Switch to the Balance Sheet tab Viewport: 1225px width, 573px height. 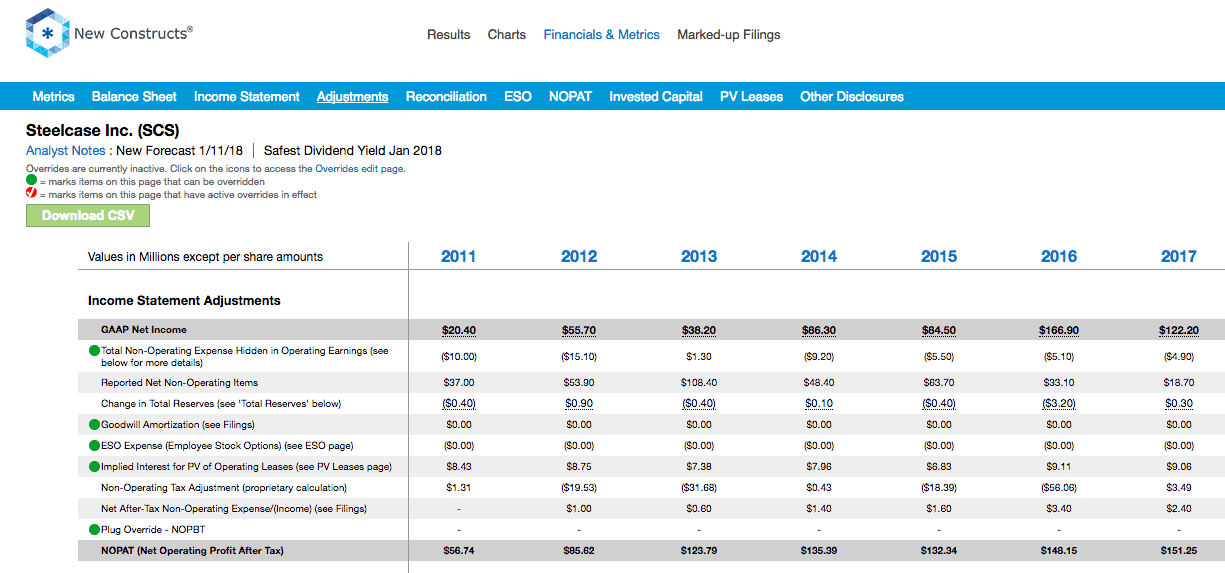coord(134,97)
